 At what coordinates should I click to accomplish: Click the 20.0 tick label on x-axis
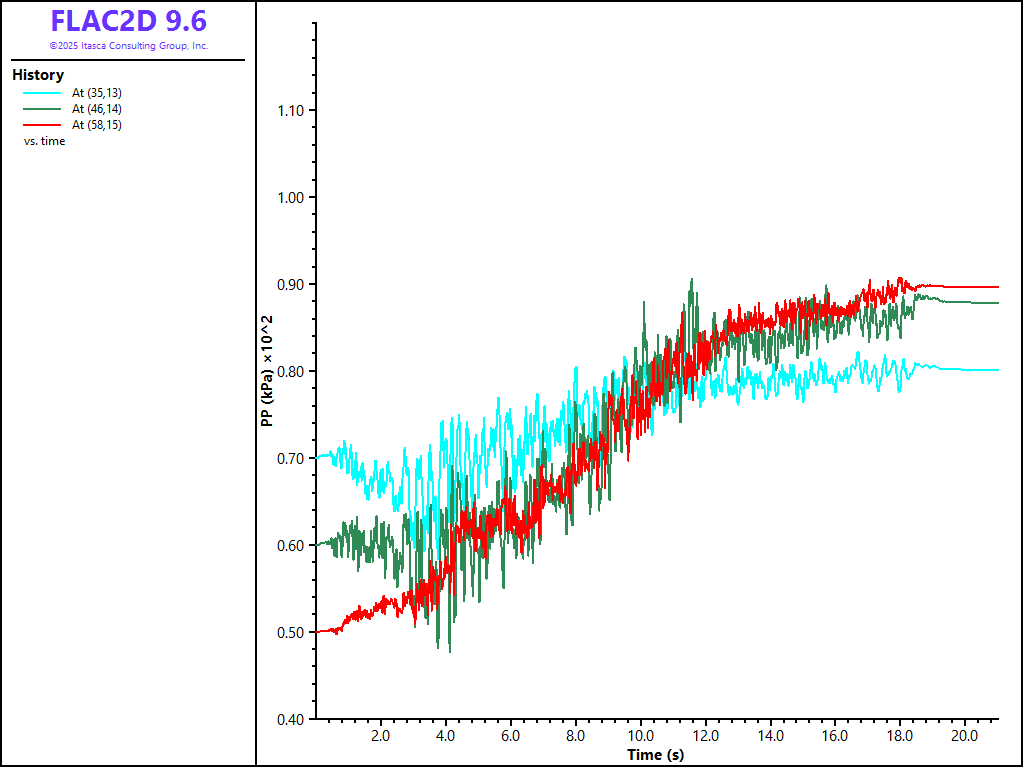(964, 735)
